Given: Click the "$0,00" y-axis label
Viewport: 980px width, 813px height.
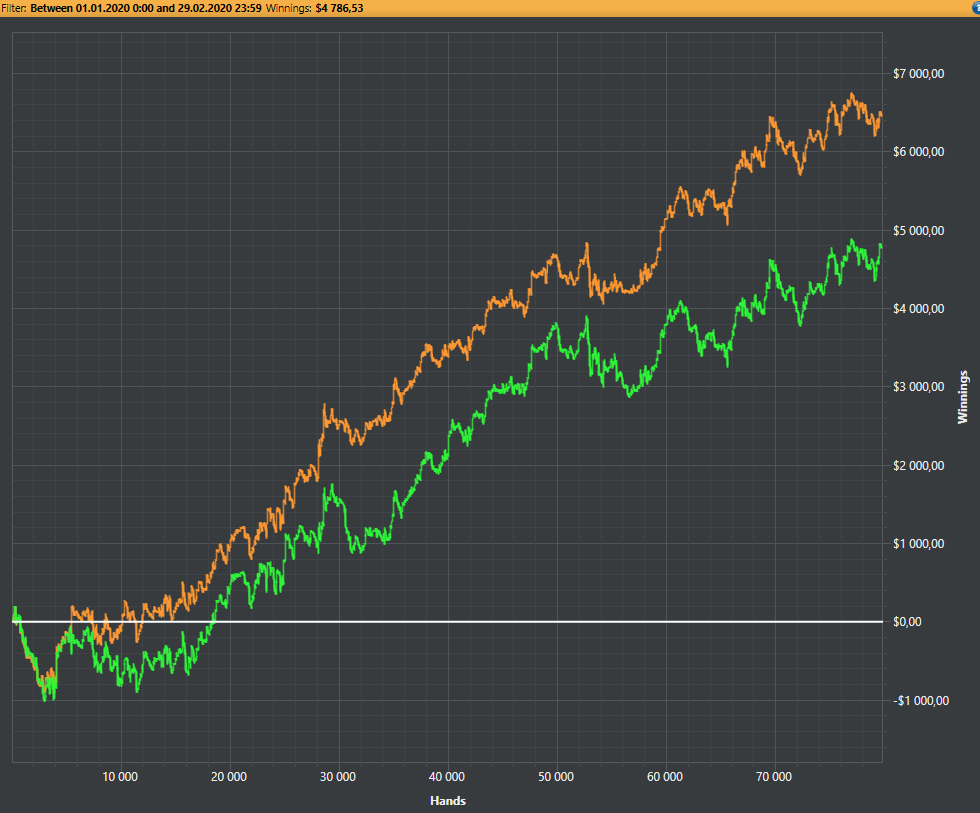Looking at the screenshot, I should (907, 622).
